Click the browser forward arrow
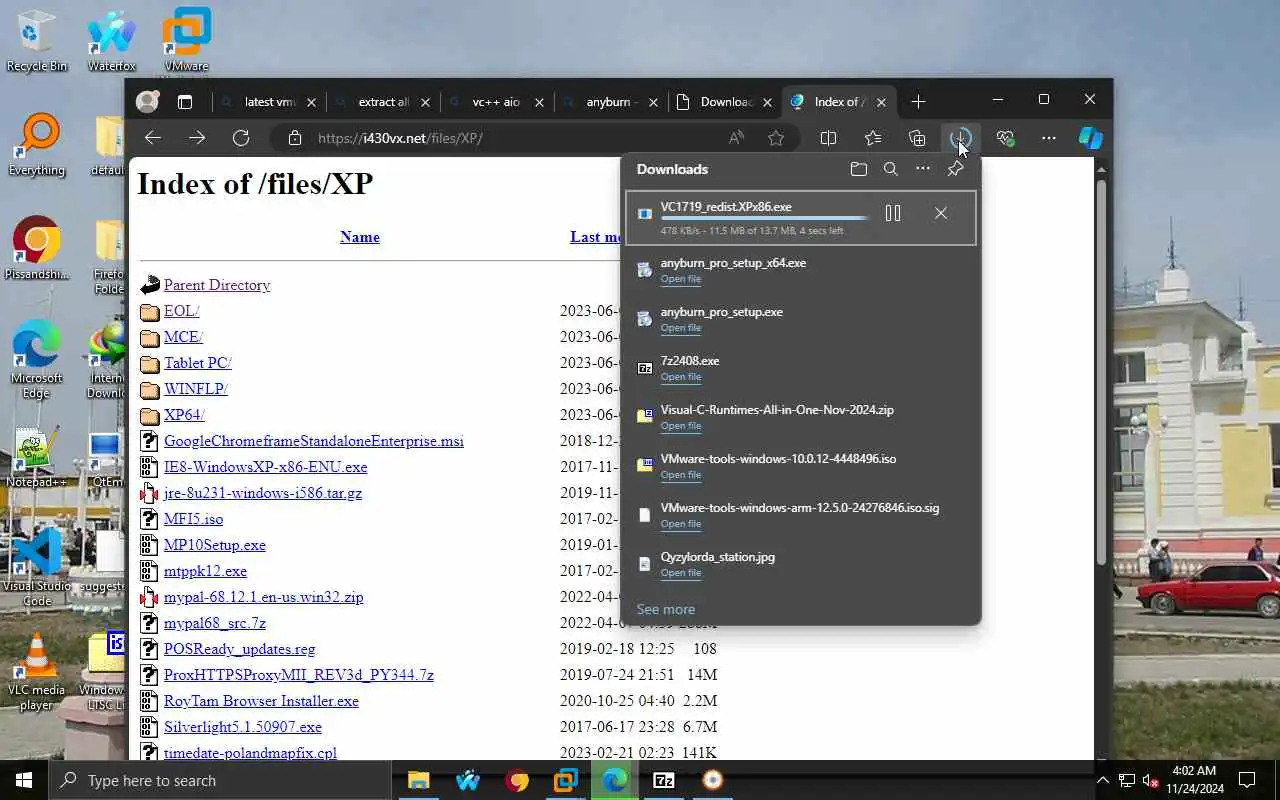The height and width of the screenshot is (800, 1280). [x=197, y=138]
